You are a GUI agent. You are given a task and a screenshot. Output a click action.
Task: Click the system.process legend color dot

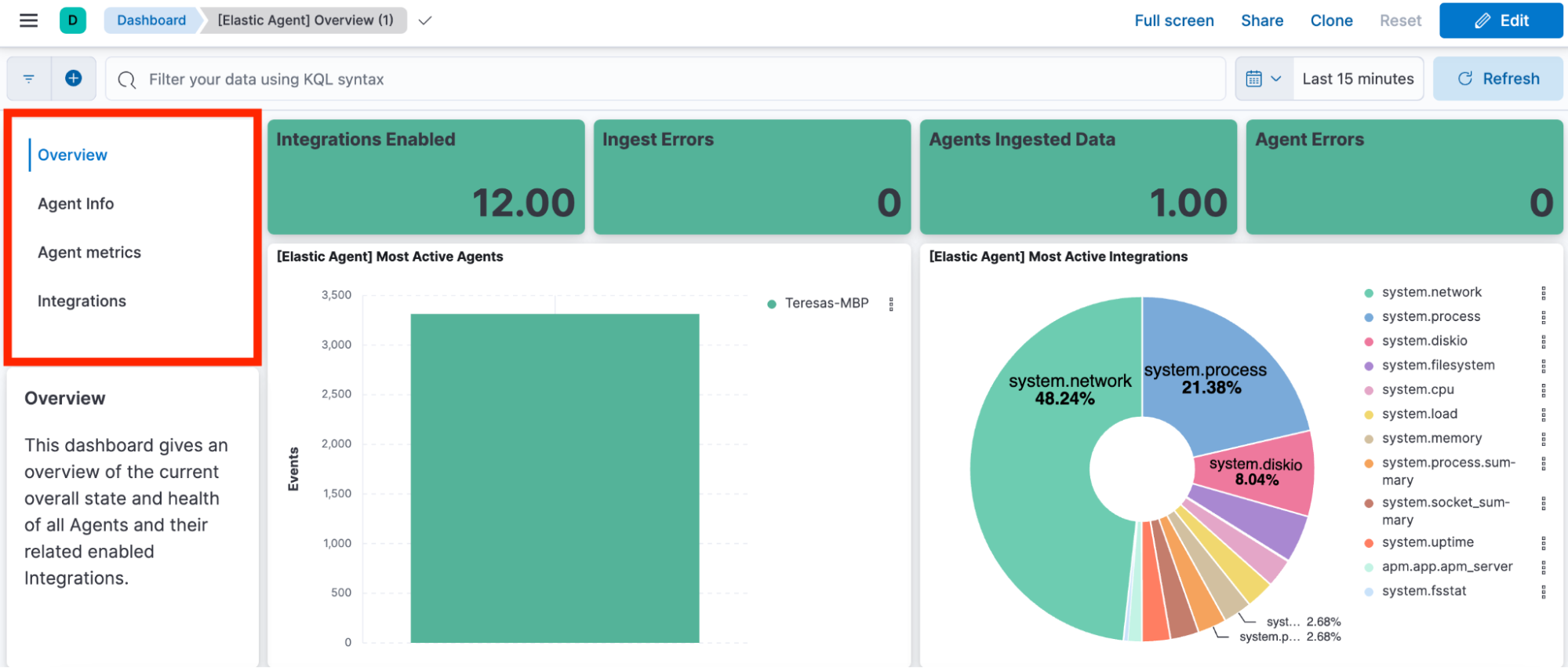click(1369, 317)
